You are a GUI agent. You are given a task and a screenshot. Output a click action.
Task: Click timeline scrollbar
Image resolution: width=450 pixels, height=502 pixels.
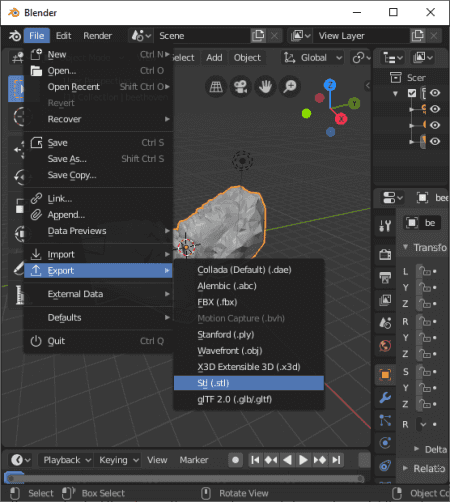[x=185, y=479]
